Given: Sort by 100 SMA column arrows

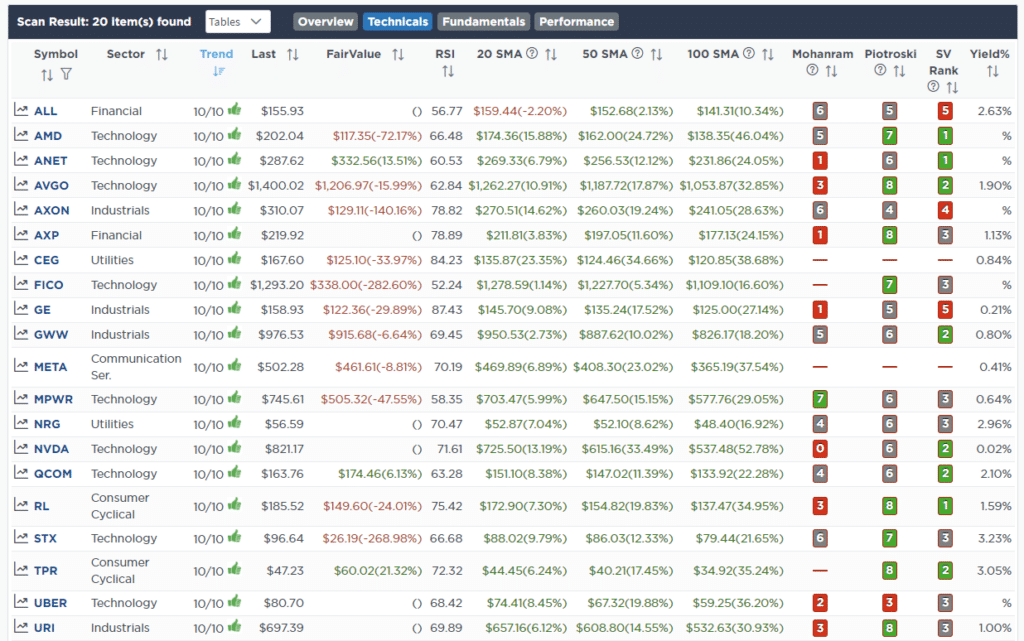Looking at the screenshot, I should (x=768, y=55).
